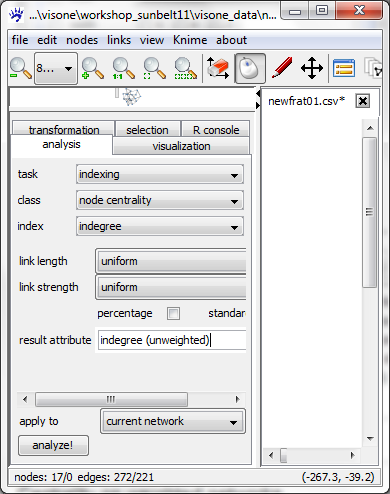The height and width of the screenshot is (494, 390).
Task: Expand the panel with right arrow
Action: [258, 105]
